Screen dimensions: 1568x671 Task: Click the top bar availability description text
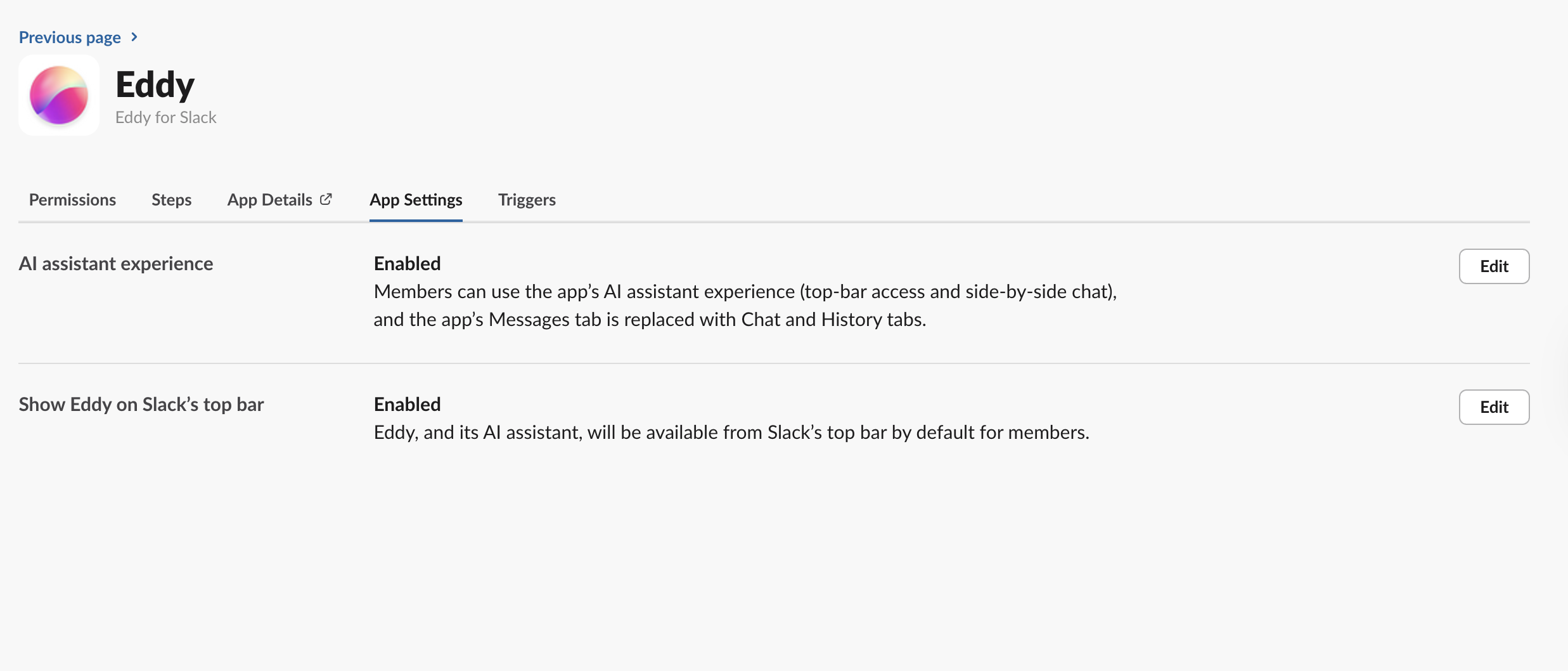coord(731,432)
